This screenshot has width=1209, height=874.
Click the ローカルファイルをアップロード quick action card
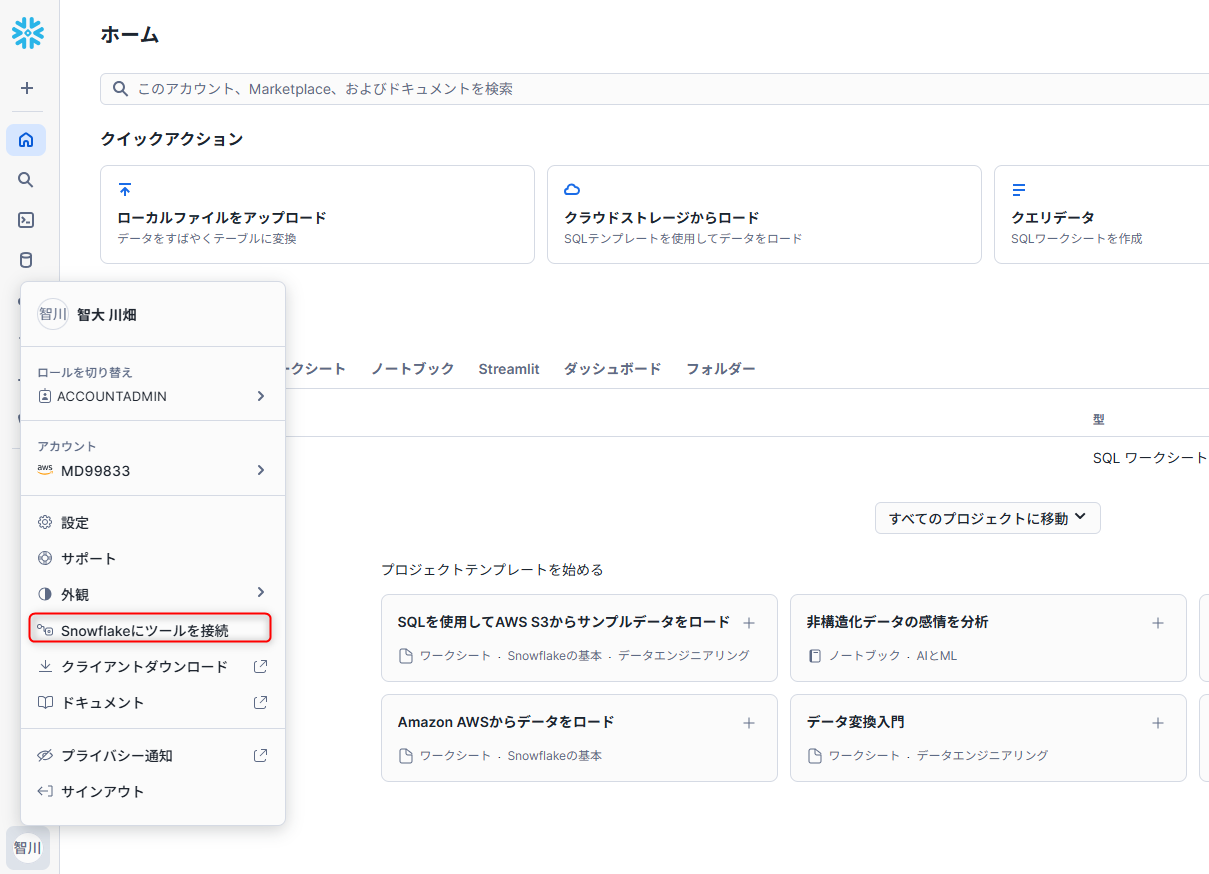pyautogui.click(x=318, y=215)
